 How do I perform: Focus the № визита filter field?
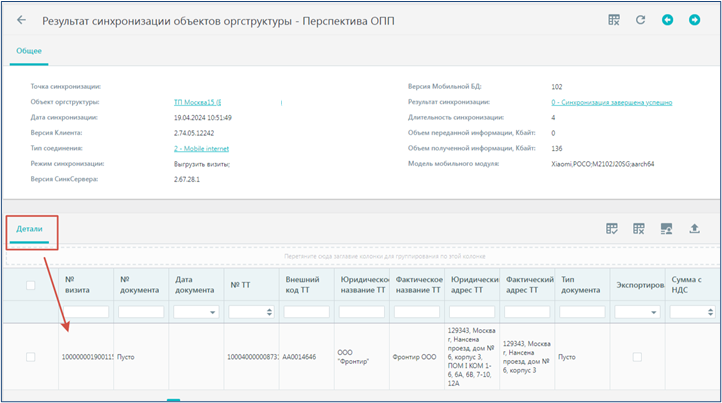[86, 312]
